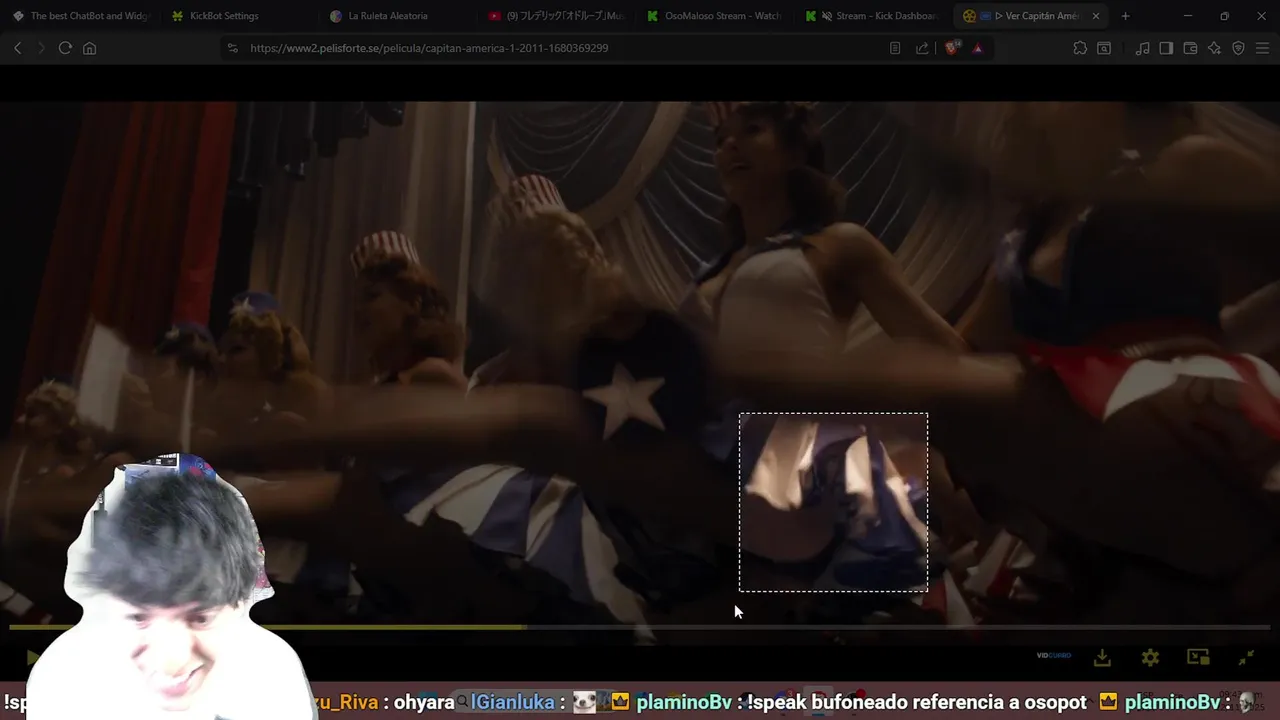Enable picture-in-picture in the video player
The height and width of the screenshot is (720, 1280).
1198,657
